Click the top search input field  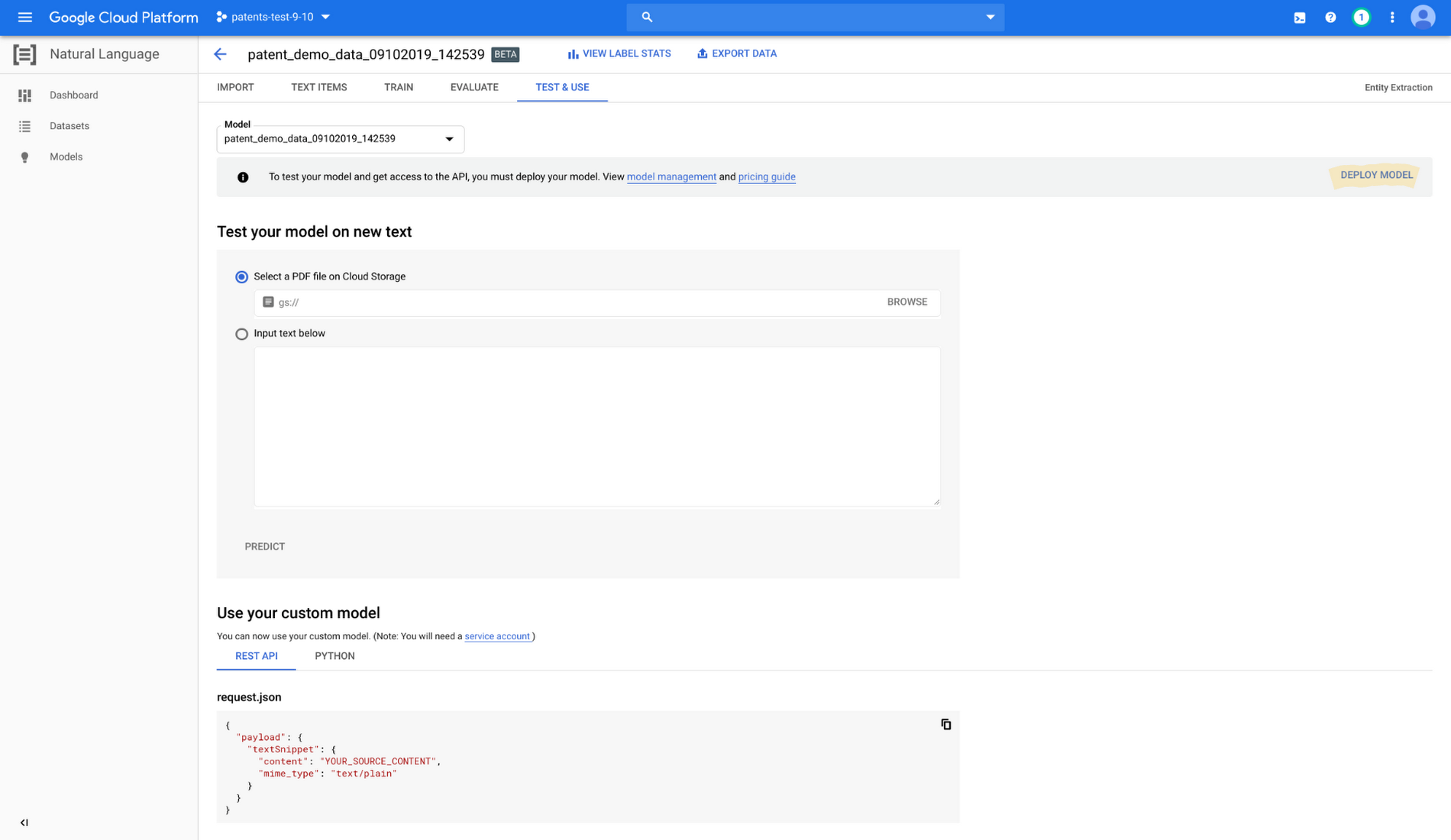pos(816,17)
